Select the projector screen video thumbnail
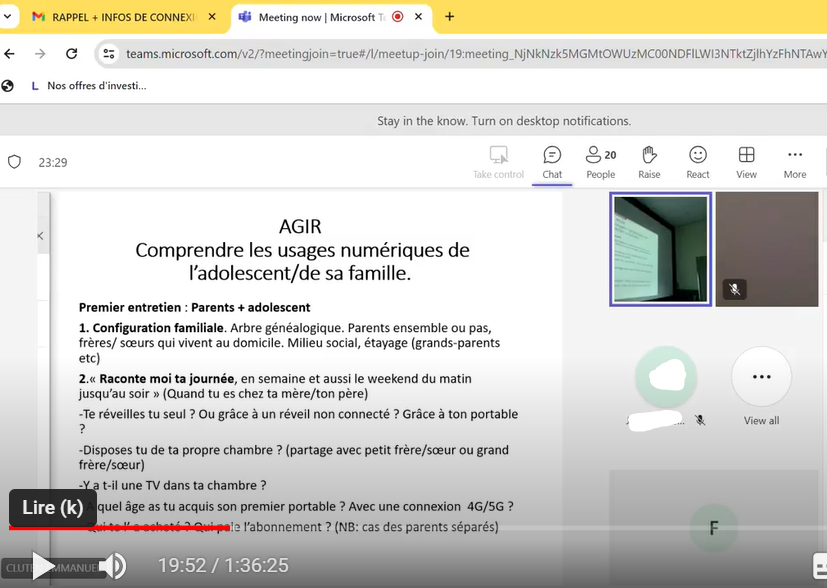 (660, 248)
